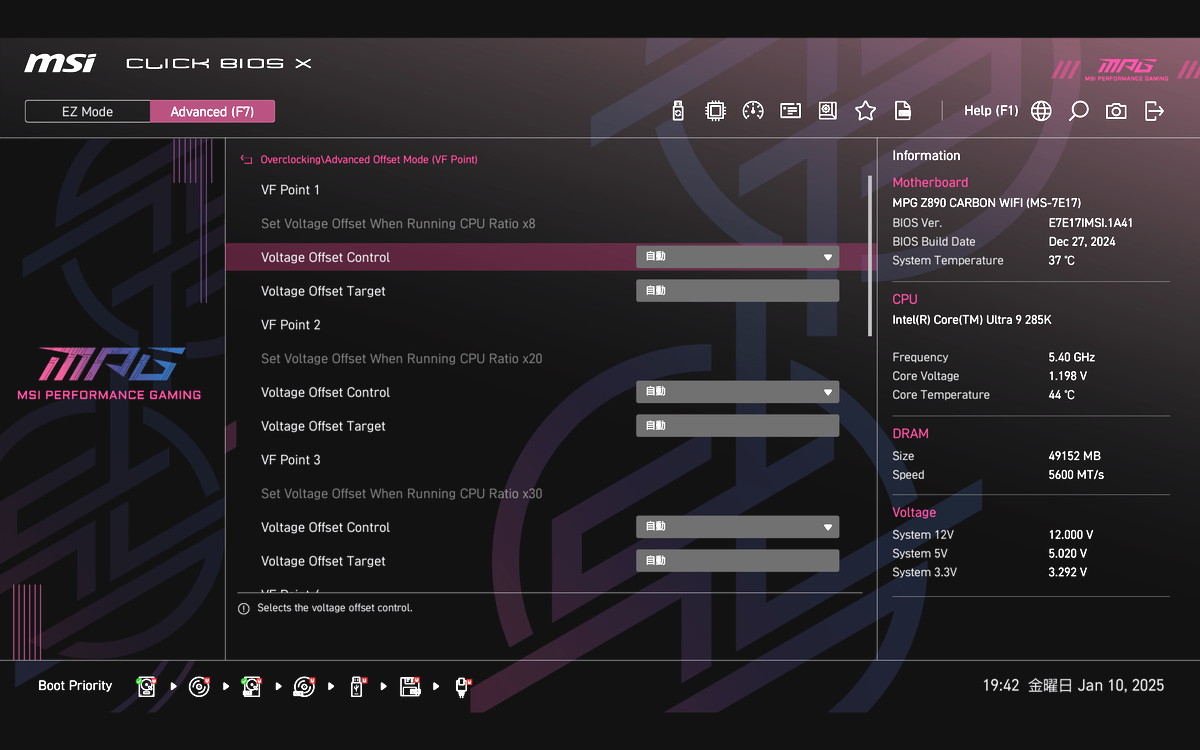Select the 'VF Point 3' heading
The image size is (1200, 750).
[x=291, y=460]
